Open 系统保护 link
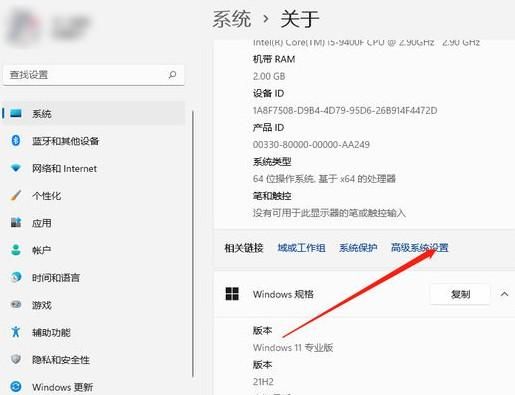Image resolution: width=515 pixels, height=395 pixels. coord(358,248)
